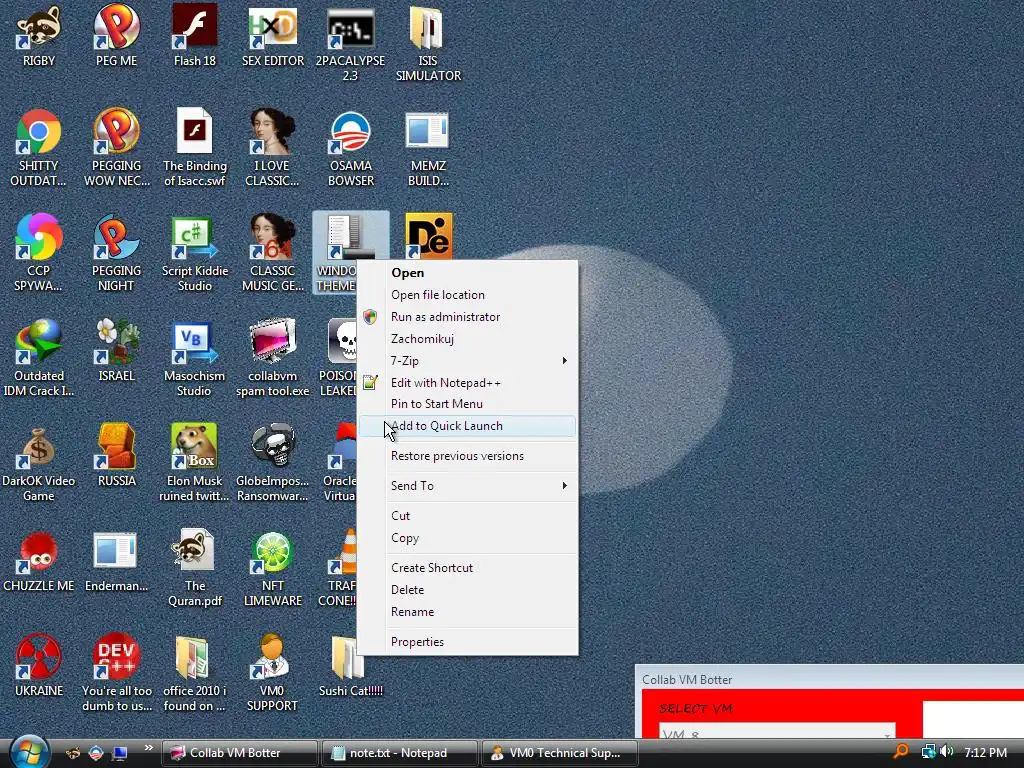The height and width of the screenshot is (768, 1024).
Task: Click the orange search tray icon
Action: 902,752
